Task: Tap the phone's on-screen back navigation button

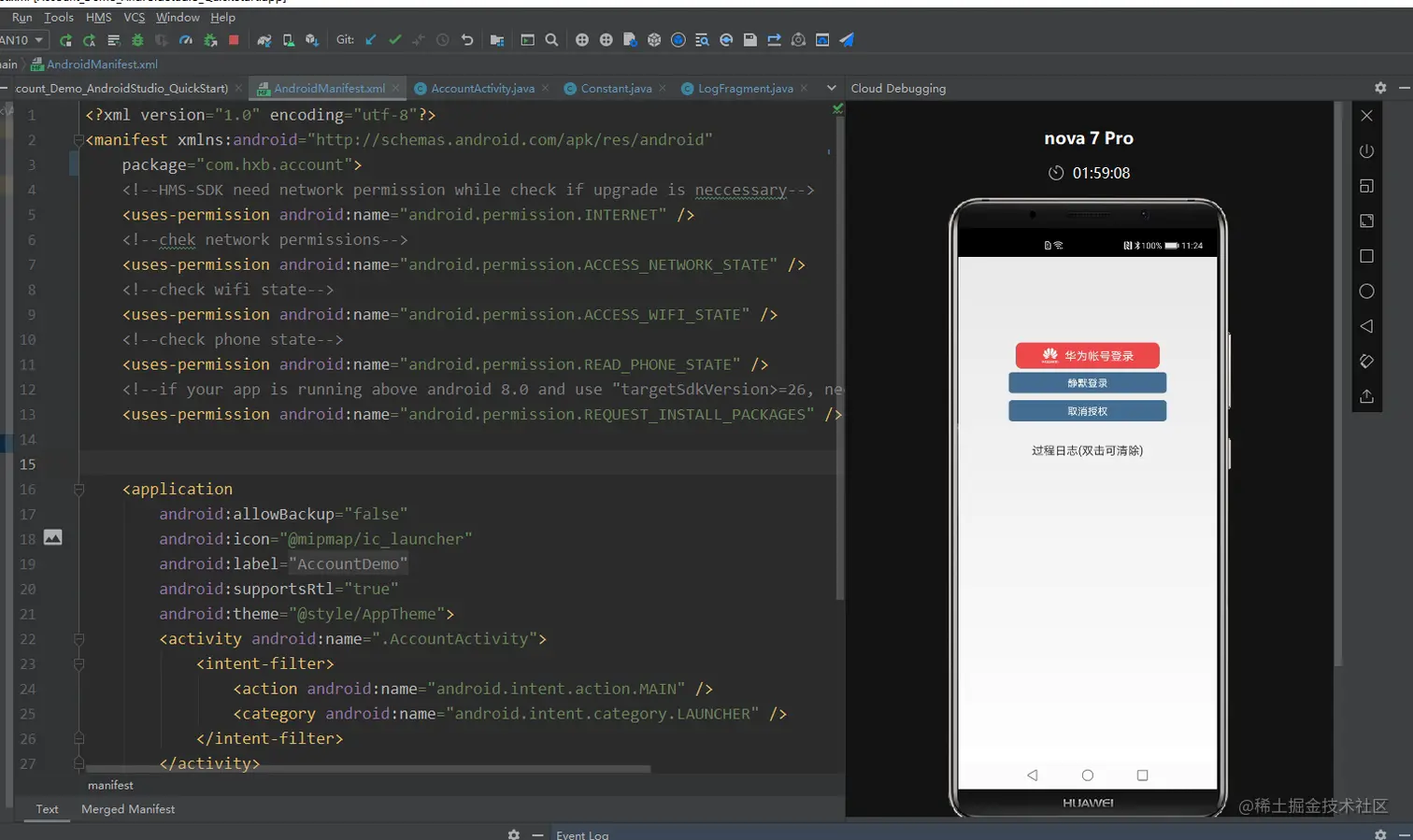Action: (1033, 775)
